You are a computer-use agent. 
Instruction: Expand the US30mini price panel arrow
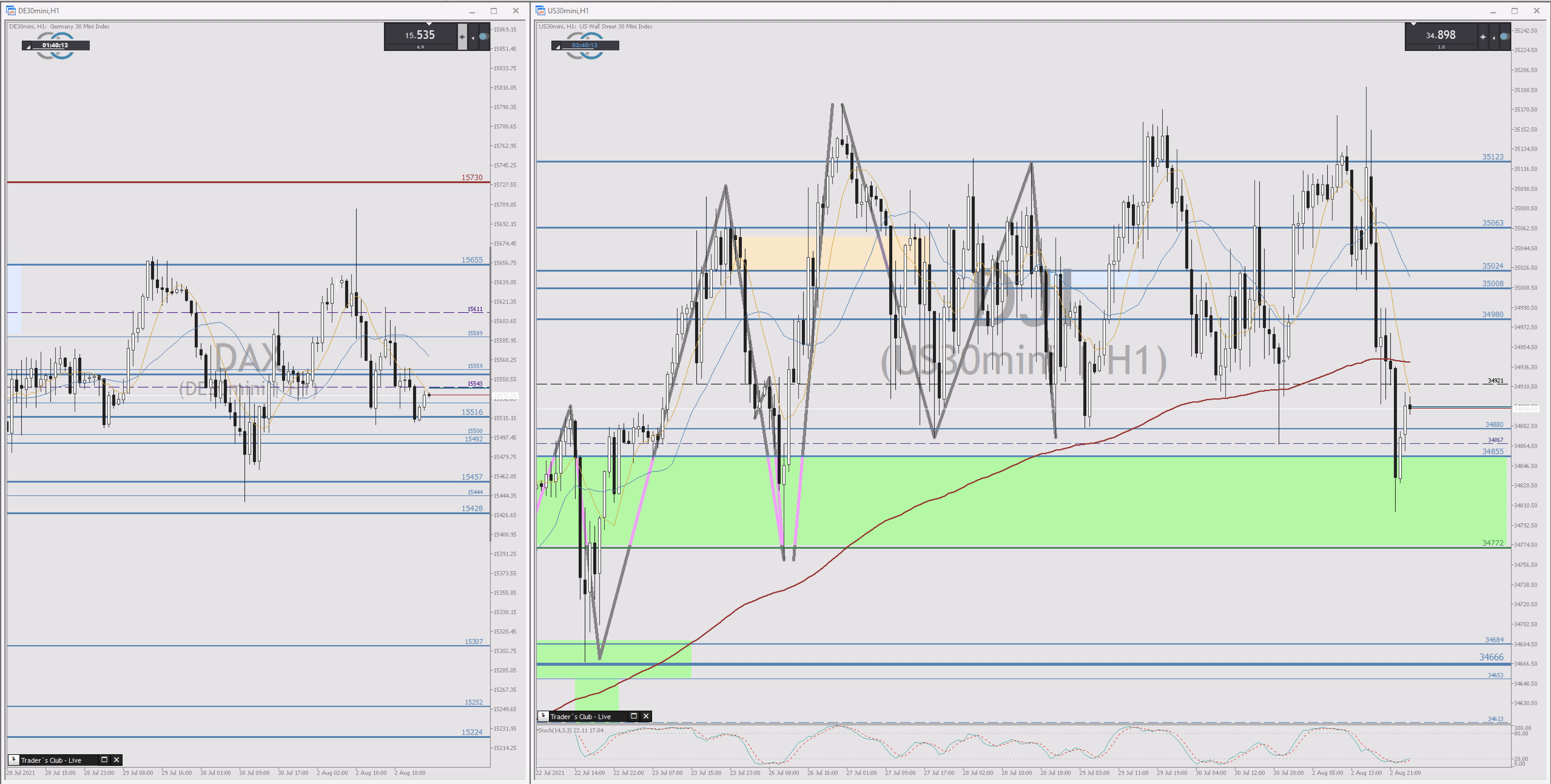[x=1493, y=37]
